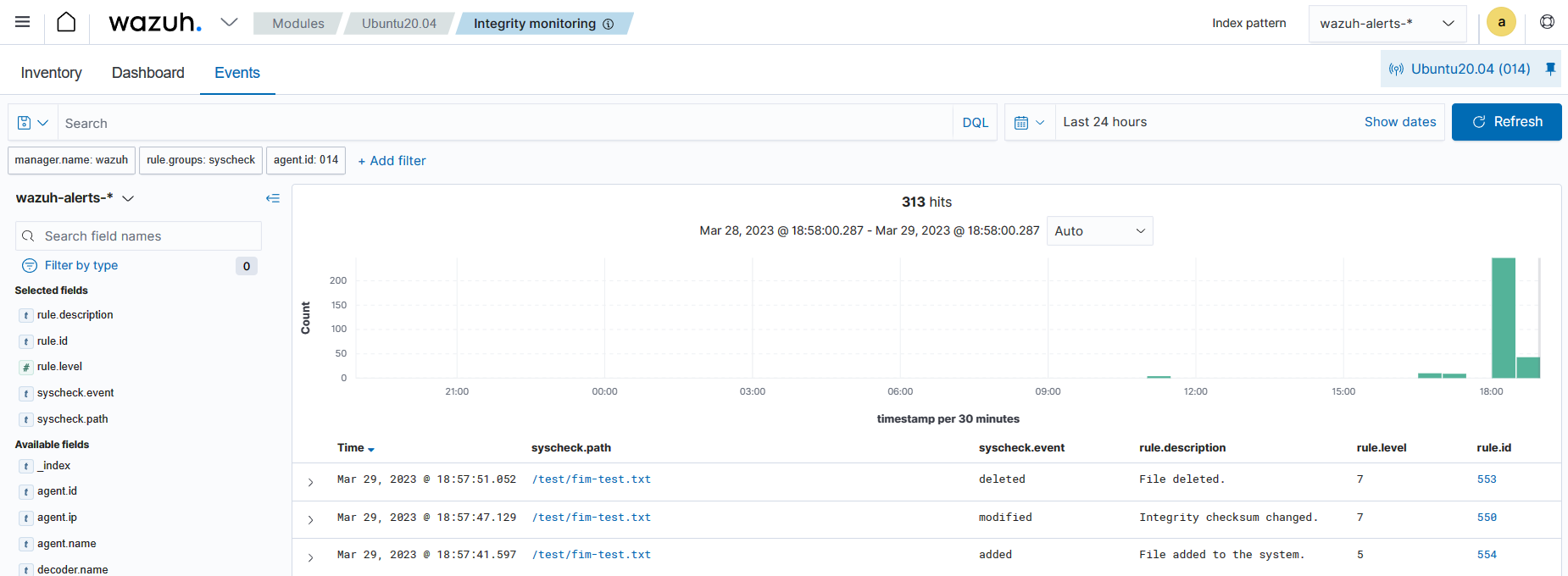Viewport: 1568px width, 576px height.
Task: Click the rule.level column header
Action: pyautogui.click(x=1382, y=448)
